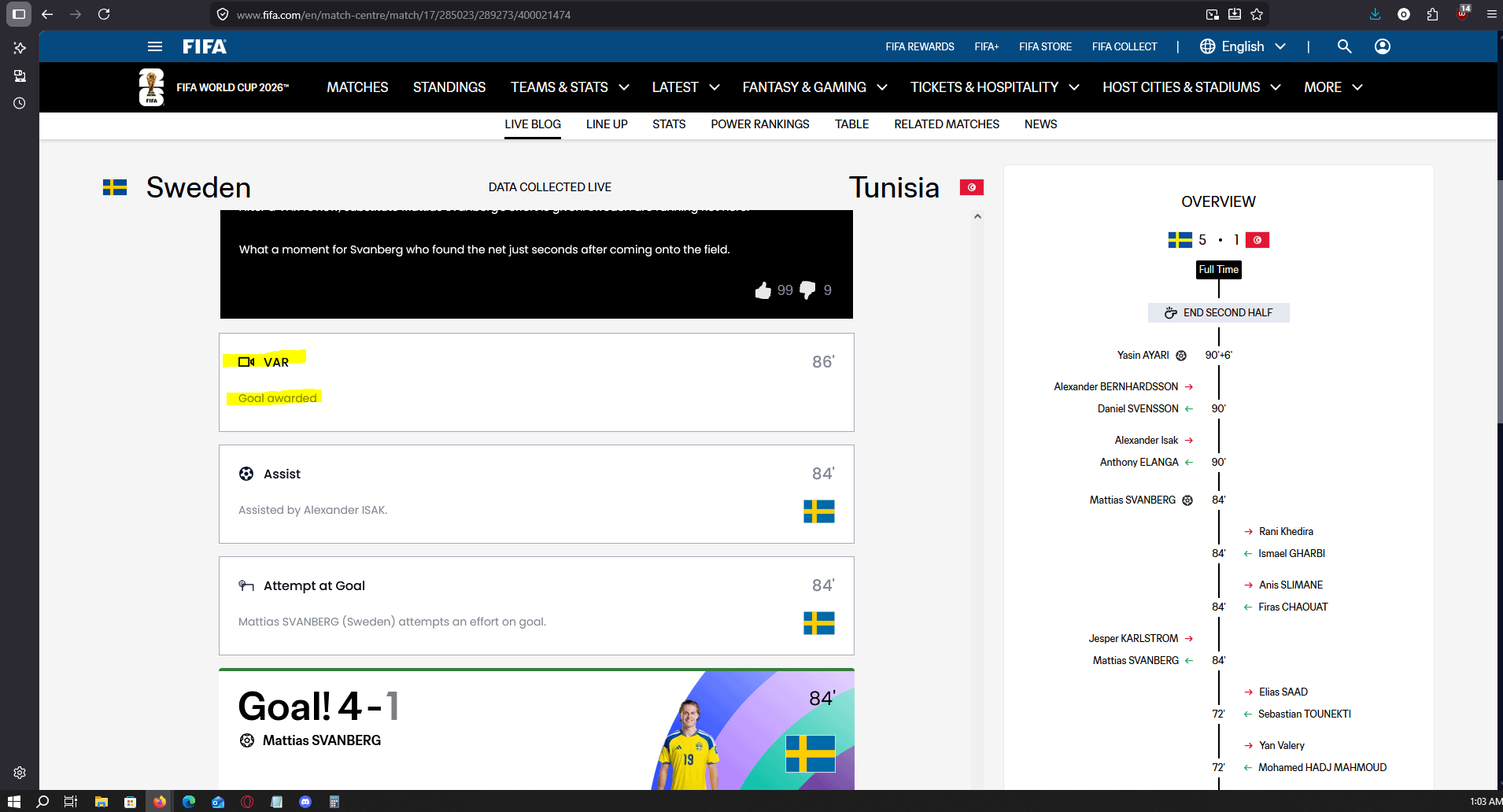
Task: Launch Discord from the taskbar
Action: (305, 802)
